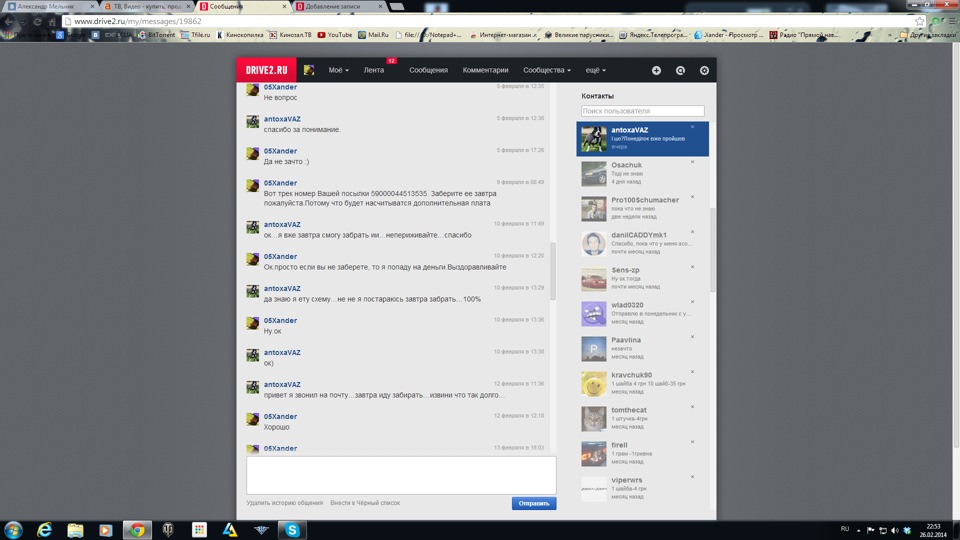
Task: Open the Osachuk conversation
Action: [642, 173]
